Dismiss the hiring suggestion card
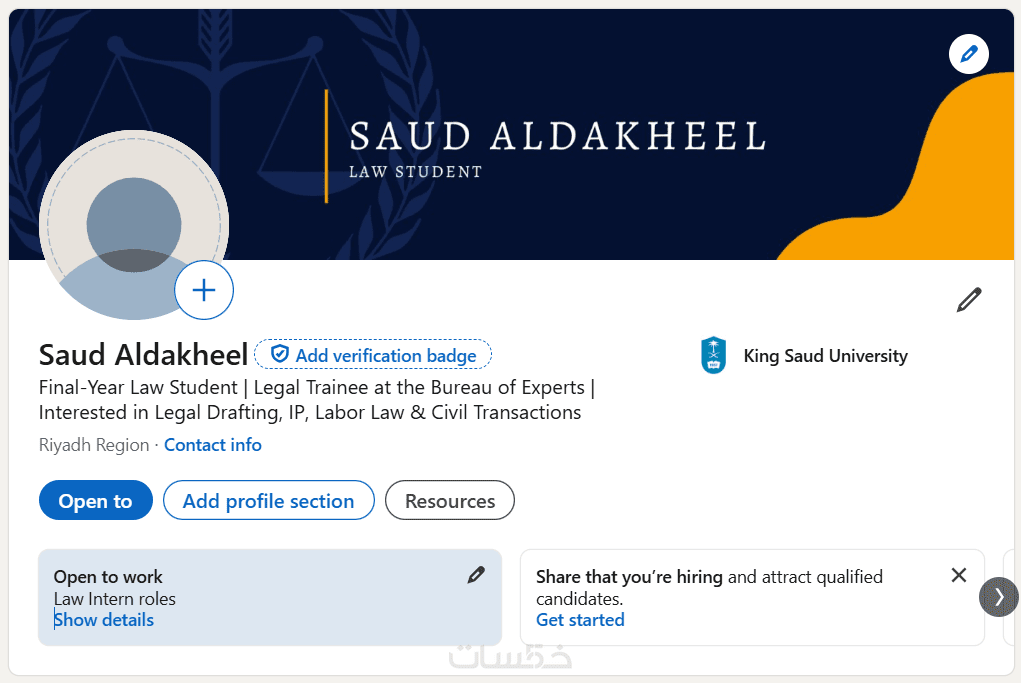 coord(958,575)
